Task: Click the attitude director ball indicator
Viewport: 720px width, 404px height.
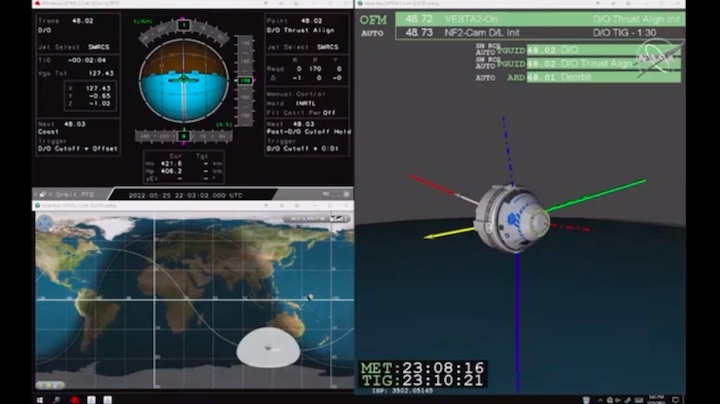Action: [184, 80]
